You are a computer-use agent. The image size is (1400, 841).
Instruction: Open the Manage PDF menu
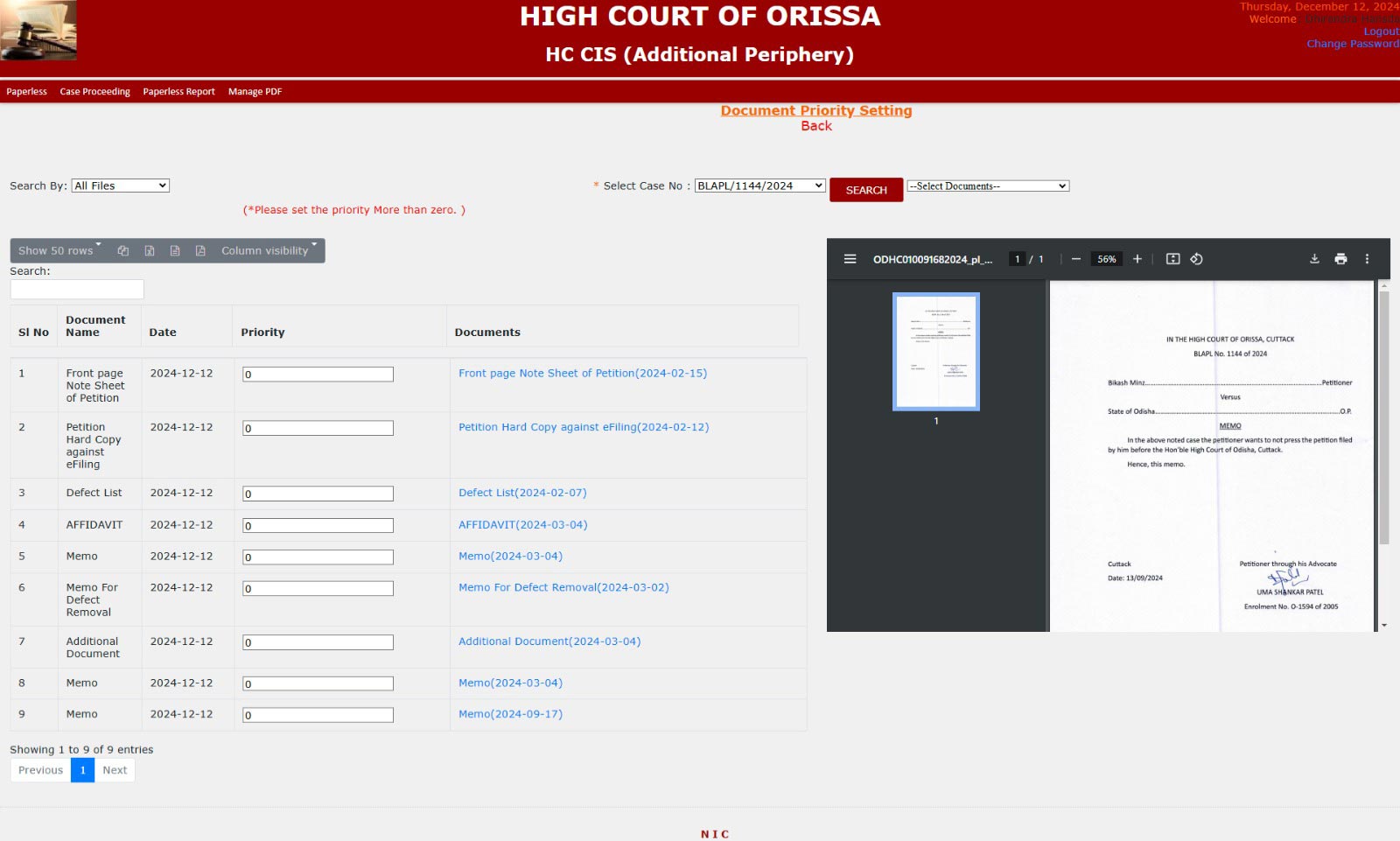click(255, 92)
